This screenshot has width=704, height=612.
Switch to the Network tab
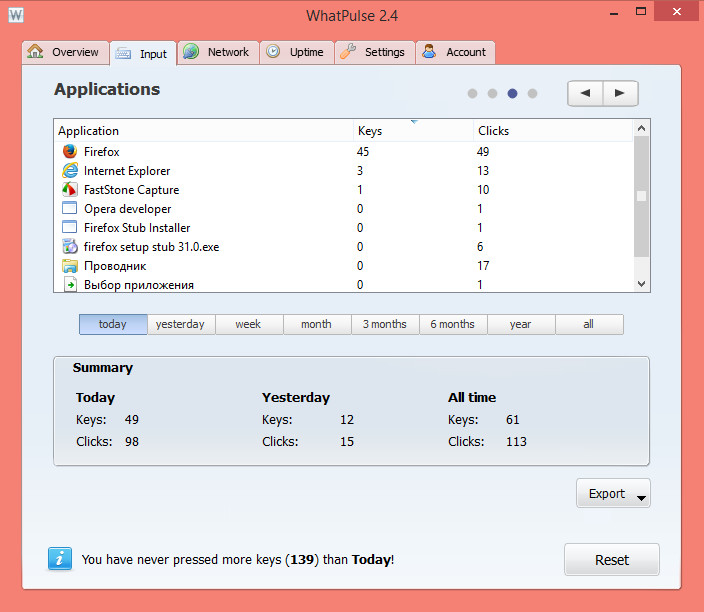pos(218,52)
